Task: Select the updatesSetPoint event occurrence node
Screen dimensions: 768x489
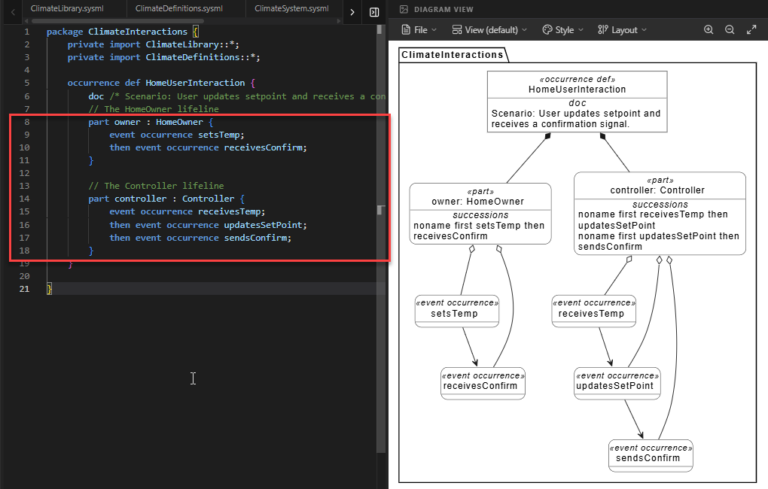Action: tap(617, 383)
